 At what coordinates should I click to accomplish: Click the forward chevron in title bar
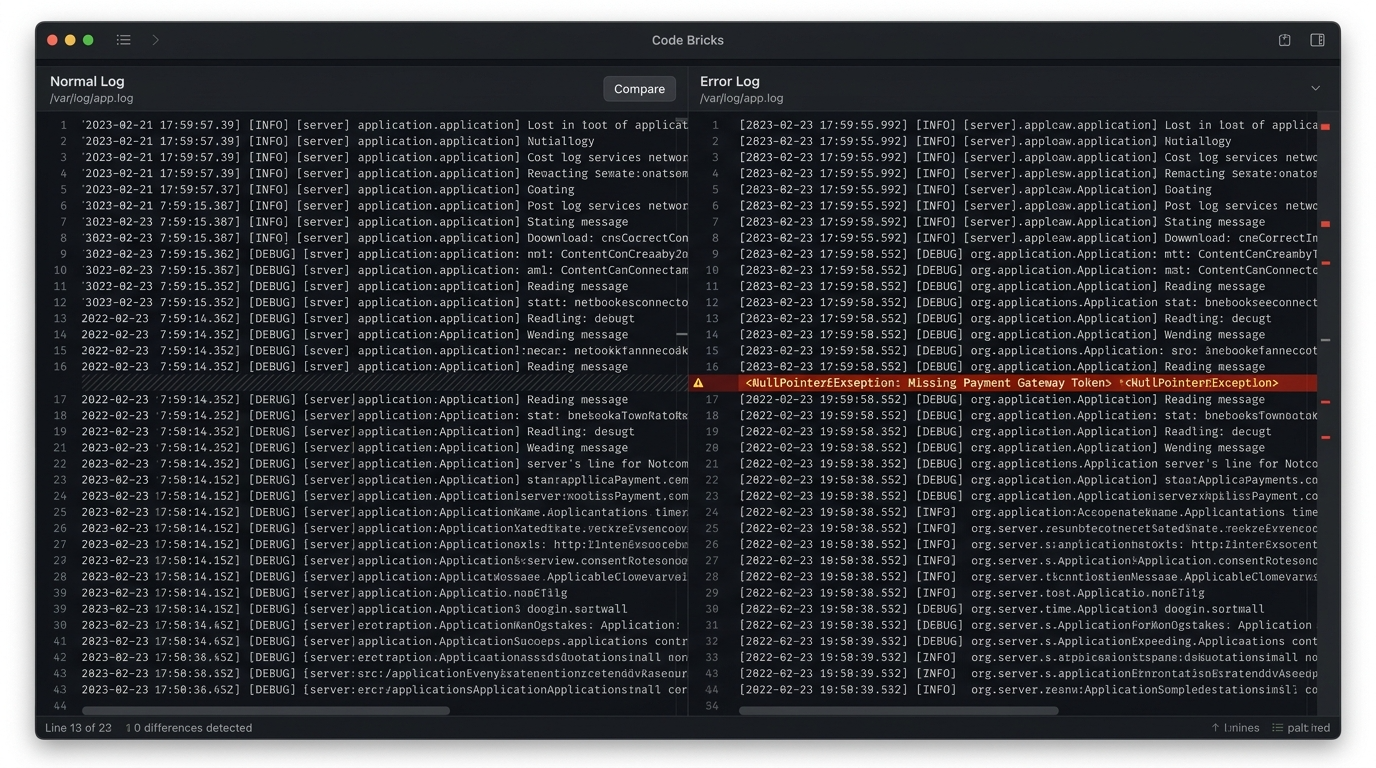[155, 40]
